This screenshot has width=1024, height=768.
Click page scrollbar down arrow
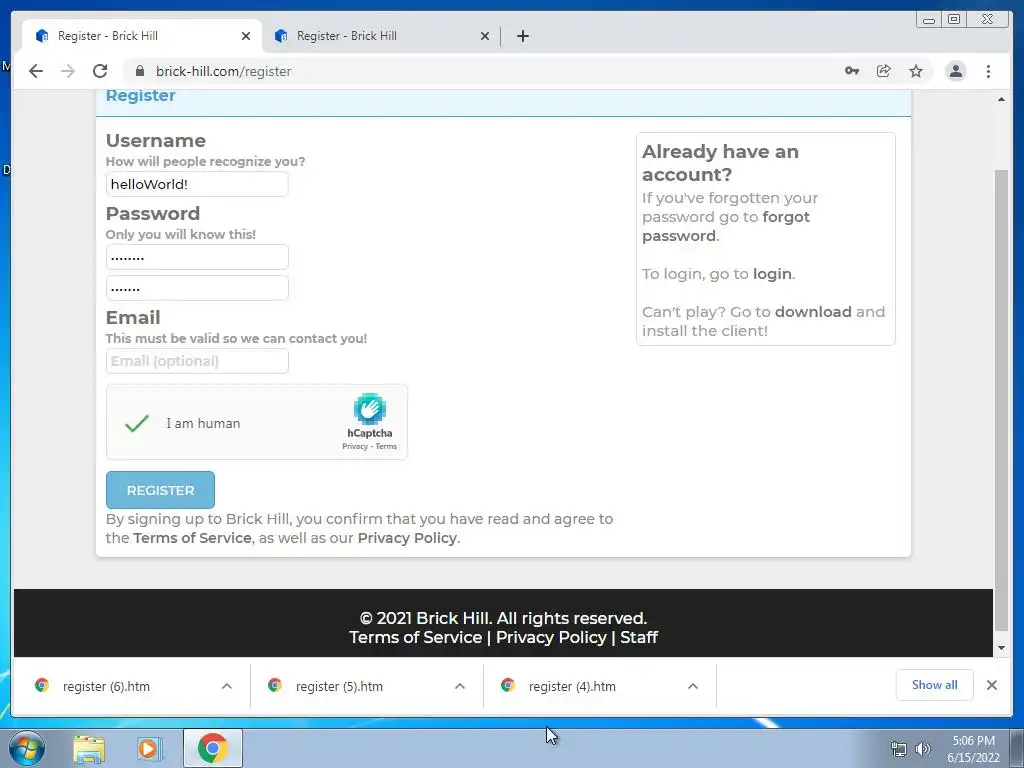tap(1001, 648)
